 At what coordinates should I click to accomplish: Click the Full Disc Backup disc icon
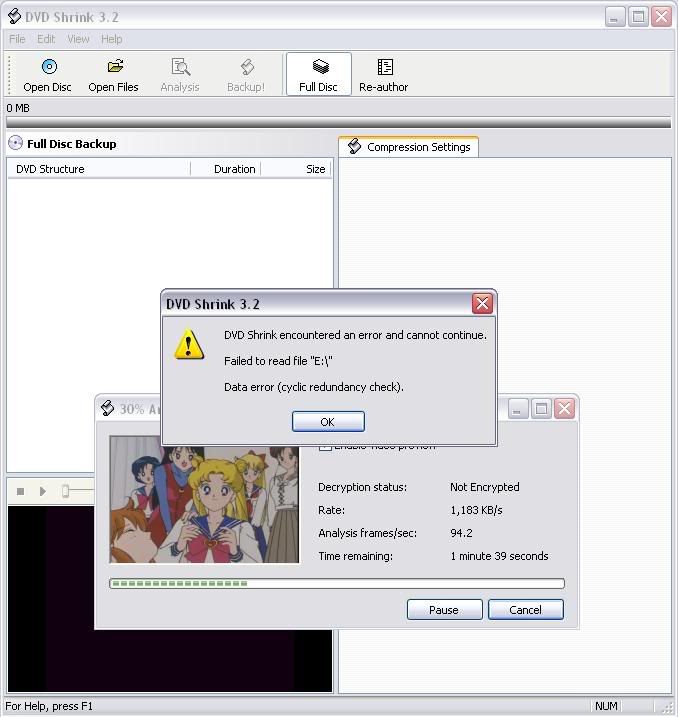pos(16,143)
